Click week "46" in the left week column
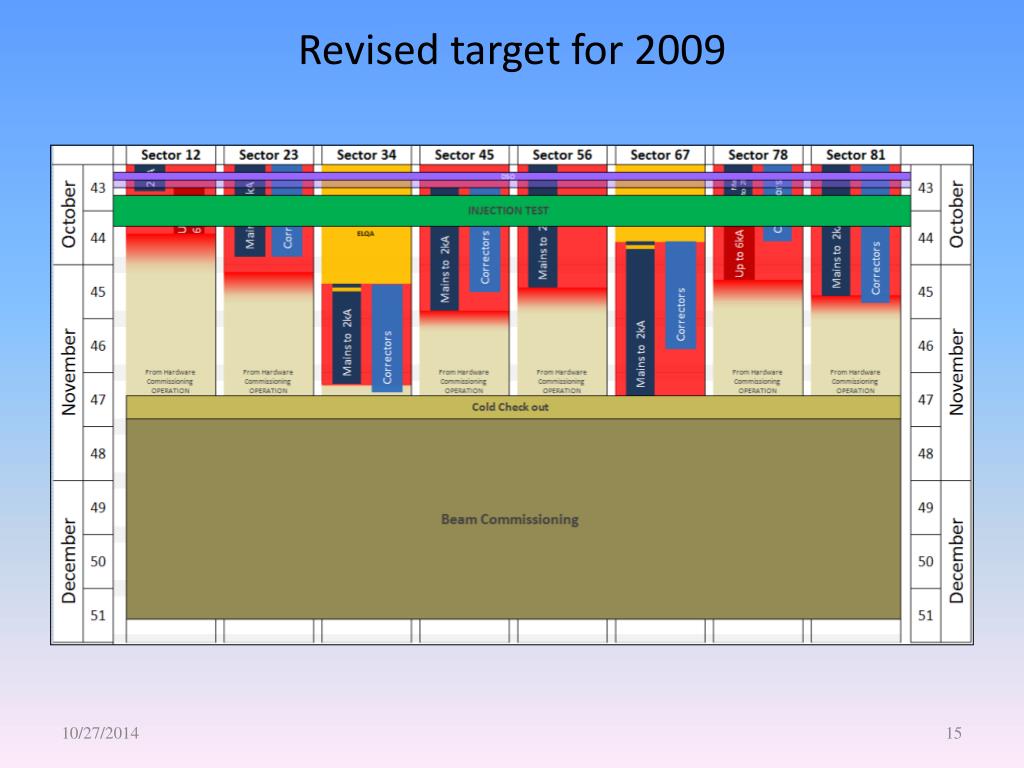1024x768 pixels. pyautogui.click(x=98, y=346)
